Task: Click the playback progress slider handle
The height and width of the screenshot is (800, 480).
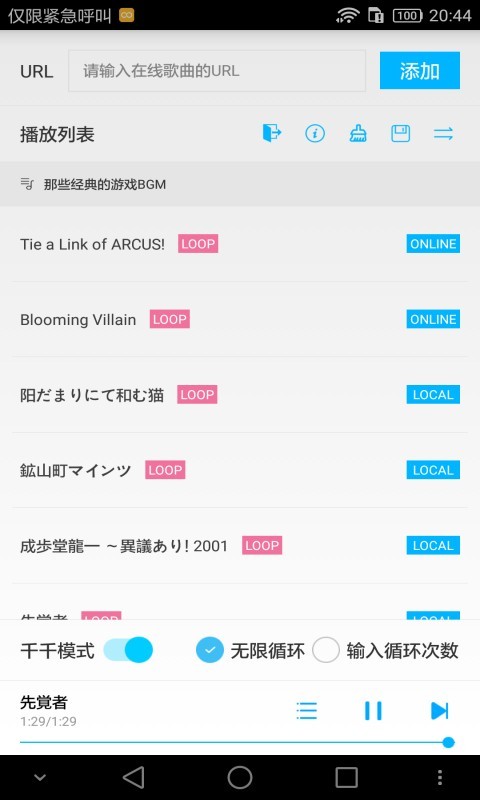Action: [x=448, y=742]
